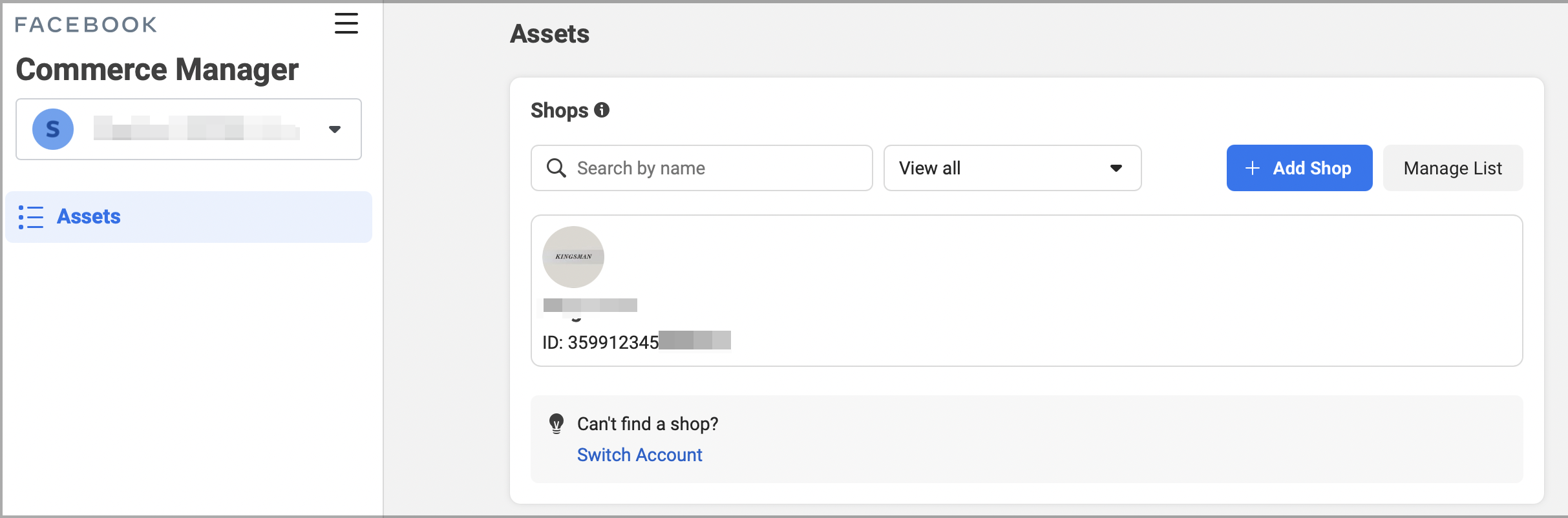Image resolution: width=1568 pixels, height=518 pixels.
Task: Open the Kingsman shop logo thumbnail
Action: click(x=573, y=257)
